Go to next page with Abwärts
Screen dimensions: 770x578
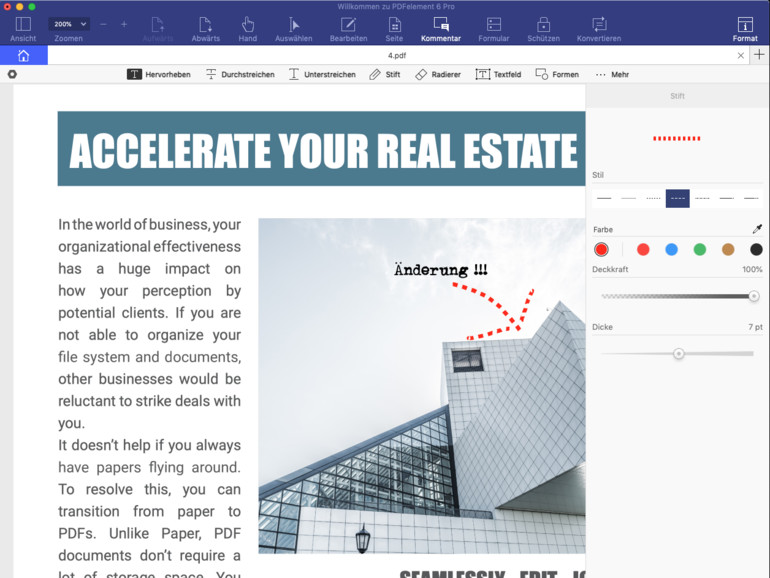(205, 29)
